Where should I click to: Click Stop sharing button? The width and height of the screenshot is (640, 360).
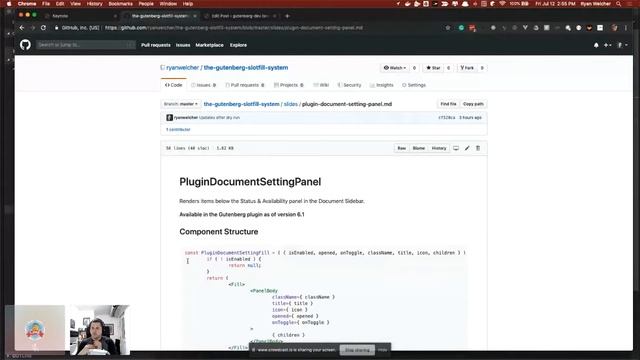click(357, 350)
